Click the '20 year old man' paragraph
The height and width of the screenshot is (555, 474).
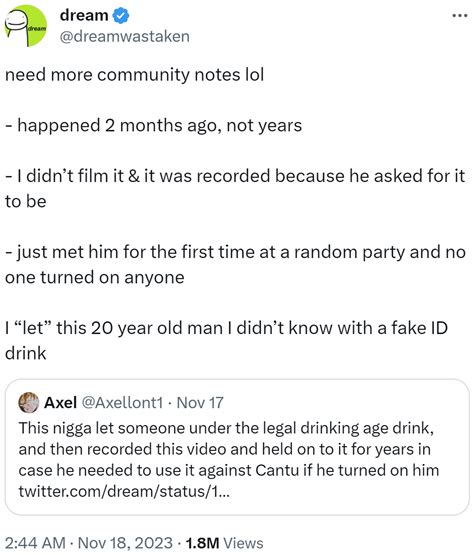click(227, 341)
